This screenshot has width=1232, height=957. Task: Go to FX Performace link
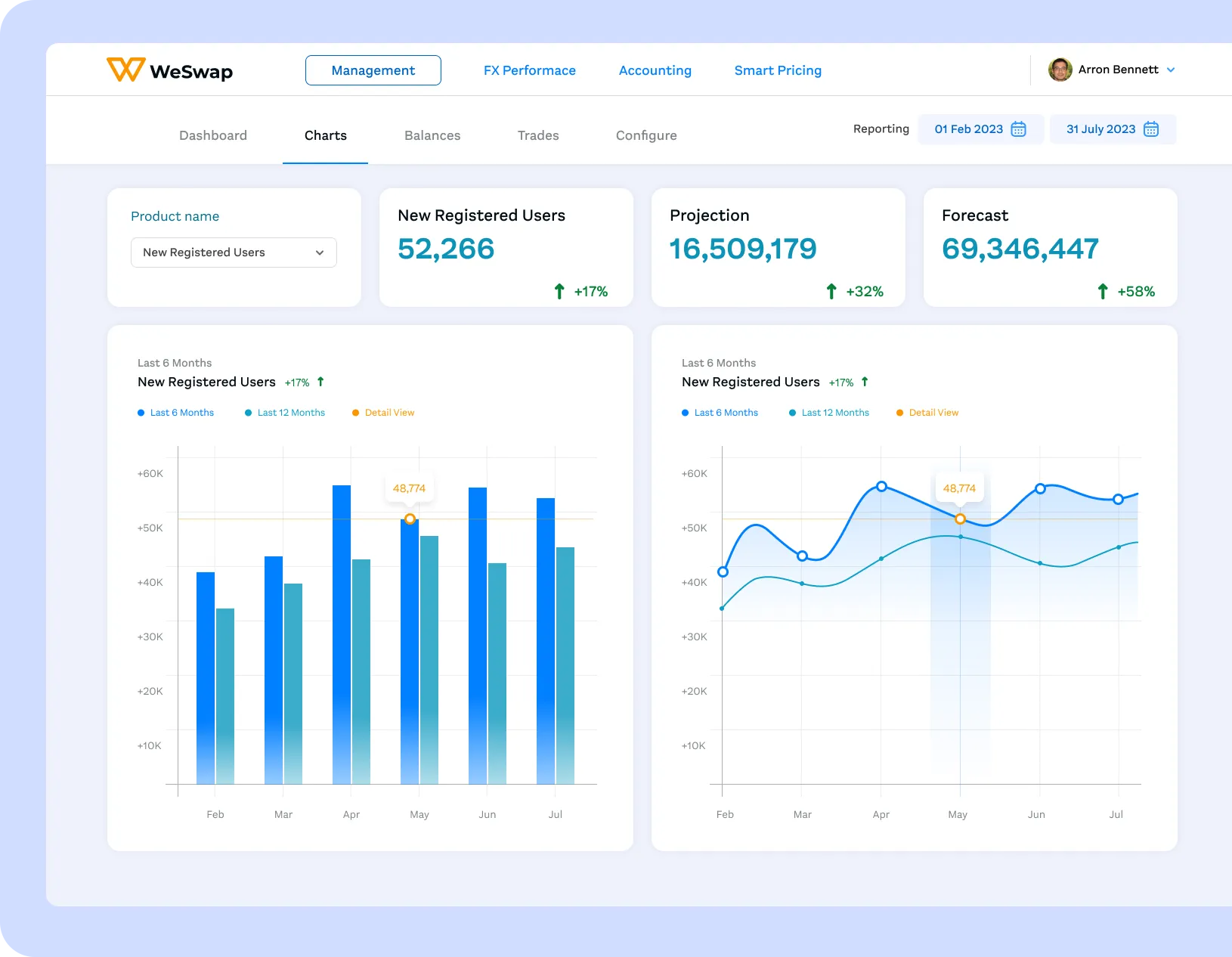529,70
